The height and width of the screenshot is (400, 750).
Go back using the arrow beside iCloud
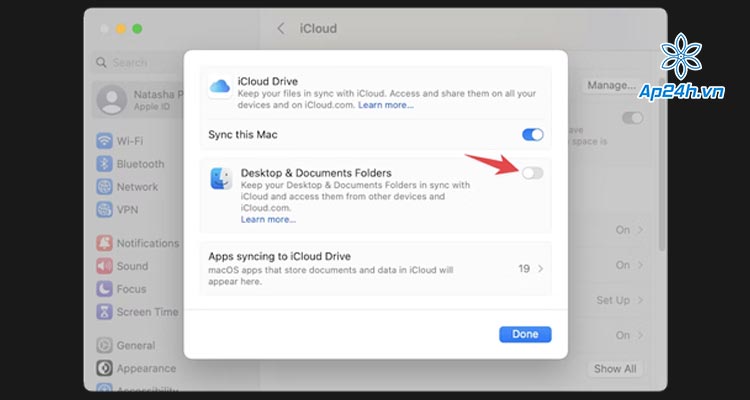(281, 29)
